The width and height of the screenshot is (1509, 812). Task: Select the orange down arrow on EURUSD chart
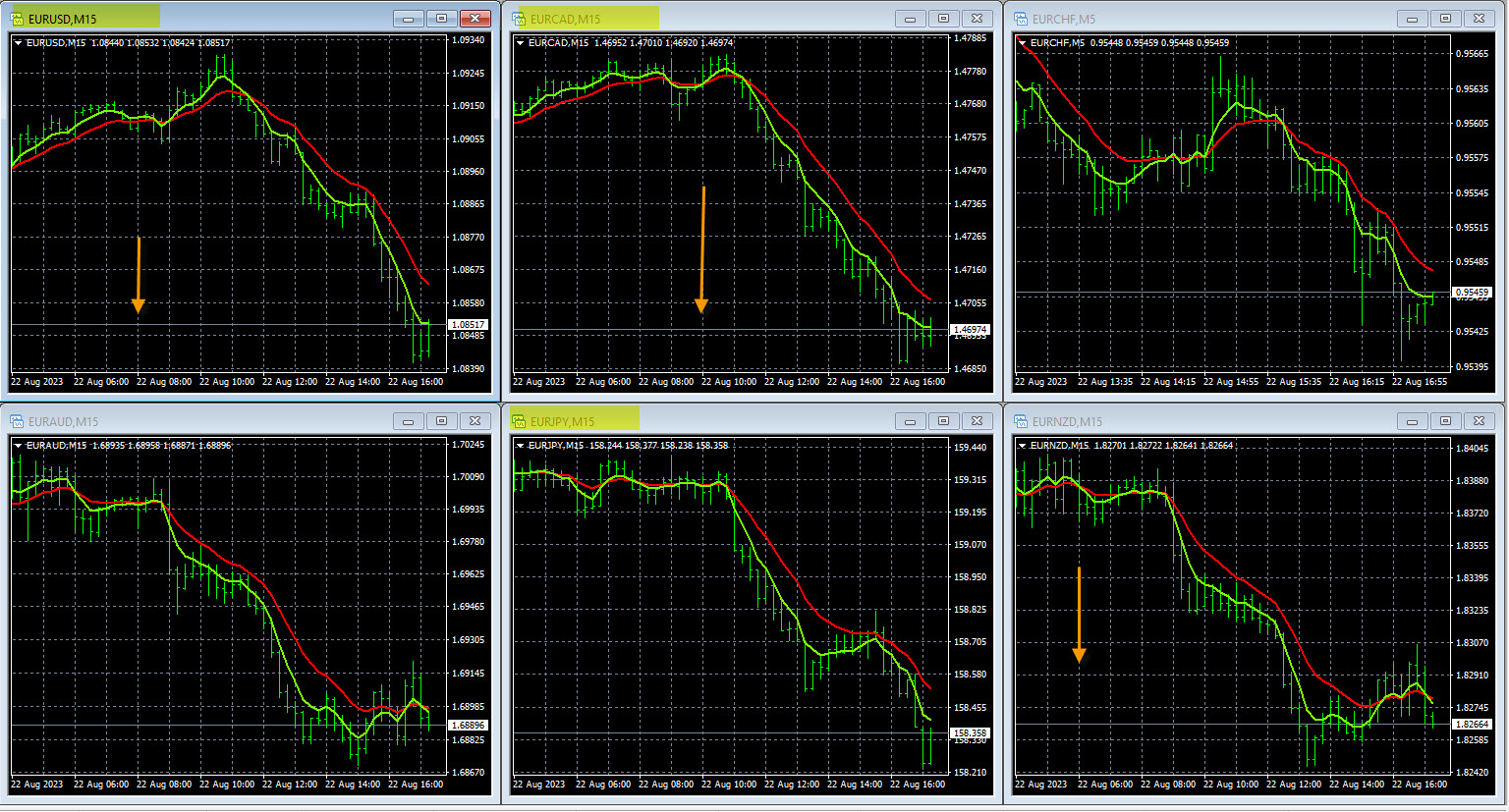pyautogui.click(x=139, y=275)
